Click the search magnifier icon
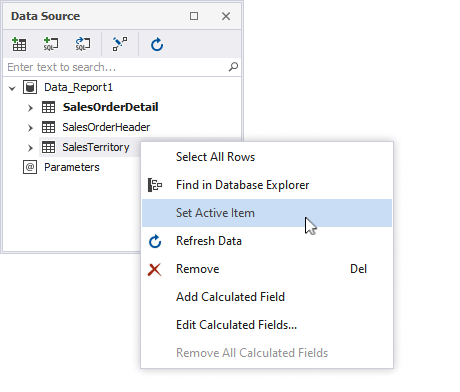Viewport: 460px width, 392px height. click(233, 67)
